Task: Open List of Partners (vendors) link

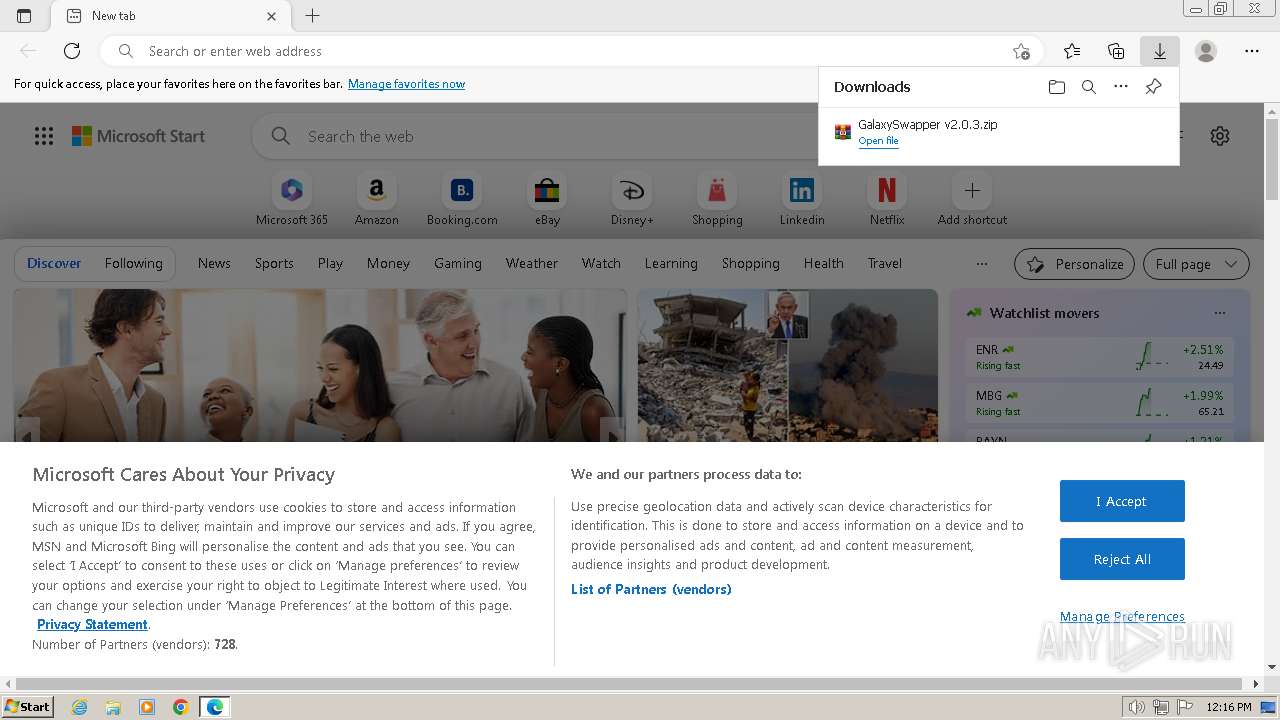Action: click(x=651, y=589)
